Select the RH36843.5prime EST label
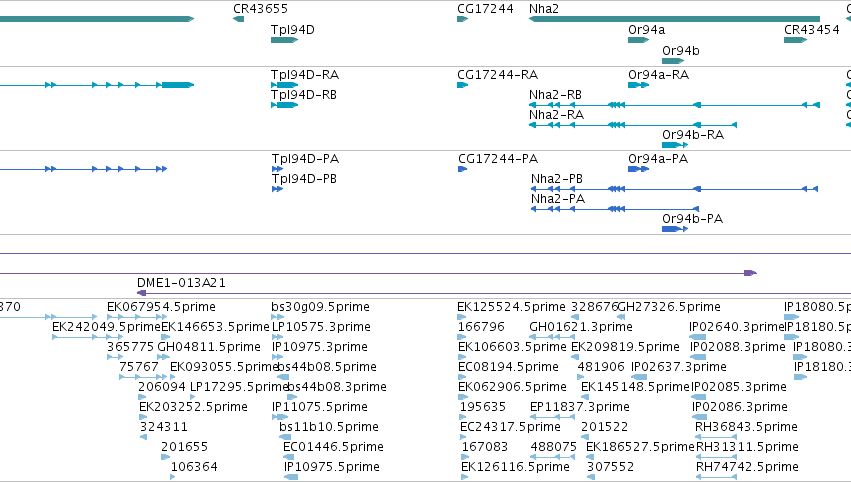 coord(746,427)
